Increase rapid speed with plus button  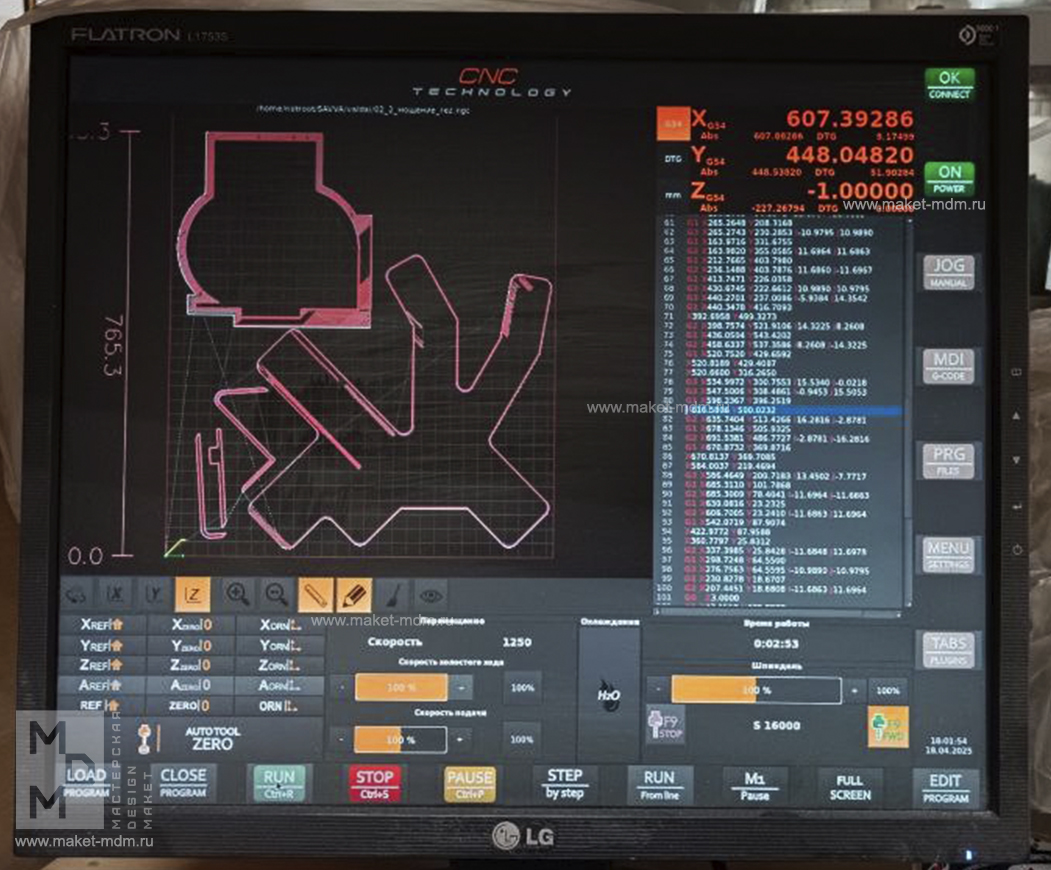[461, 687]
